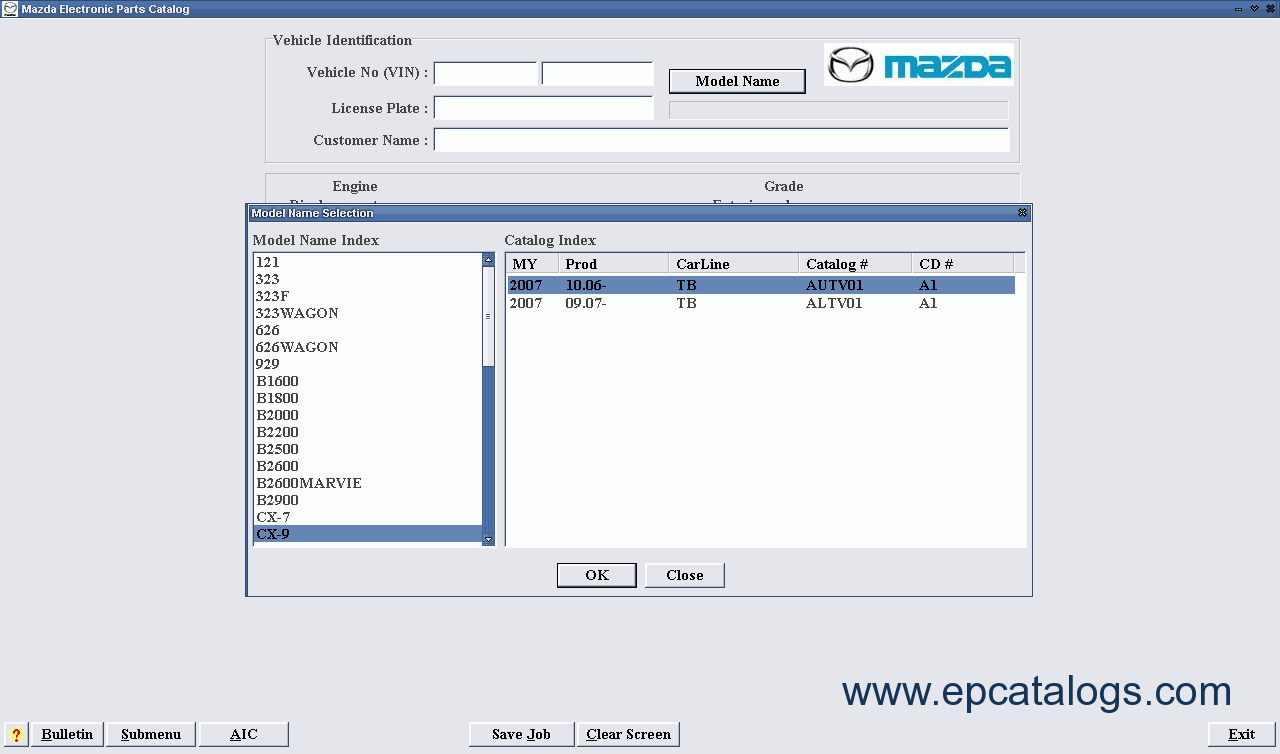Focus the License Plate field
This screenshot has width=1280, height=754.
pyautogui.click(x=543, y=108)
